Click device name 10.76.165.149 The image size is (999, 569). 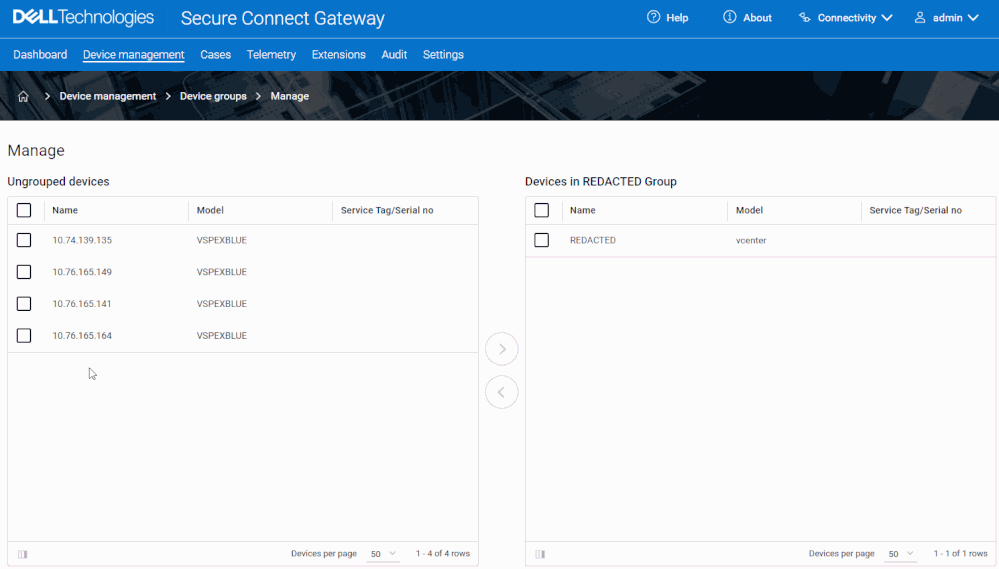pyautogui.click(x=82, y=272)
